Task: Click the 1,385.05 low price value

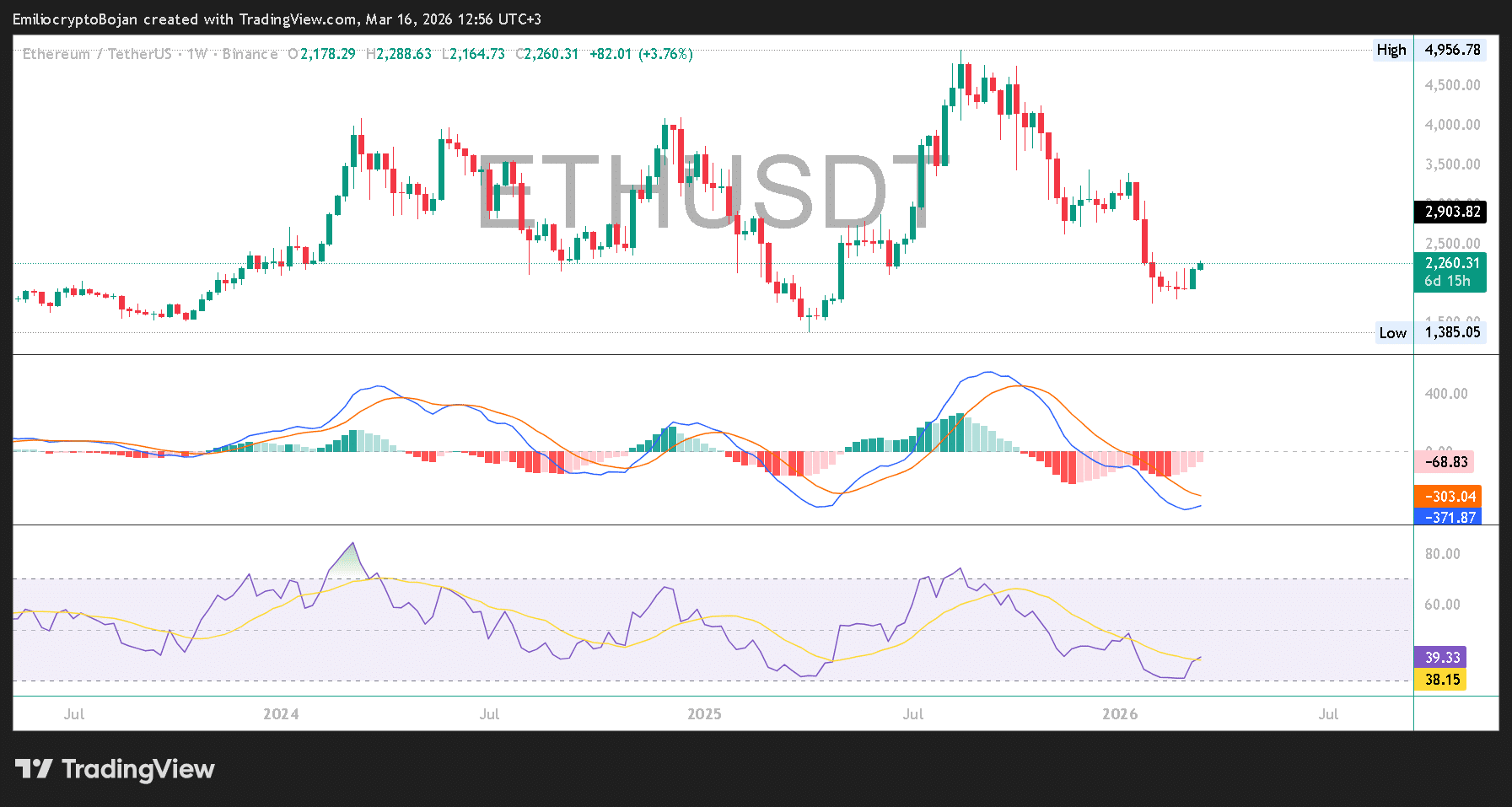Action: coord(1452,332)
